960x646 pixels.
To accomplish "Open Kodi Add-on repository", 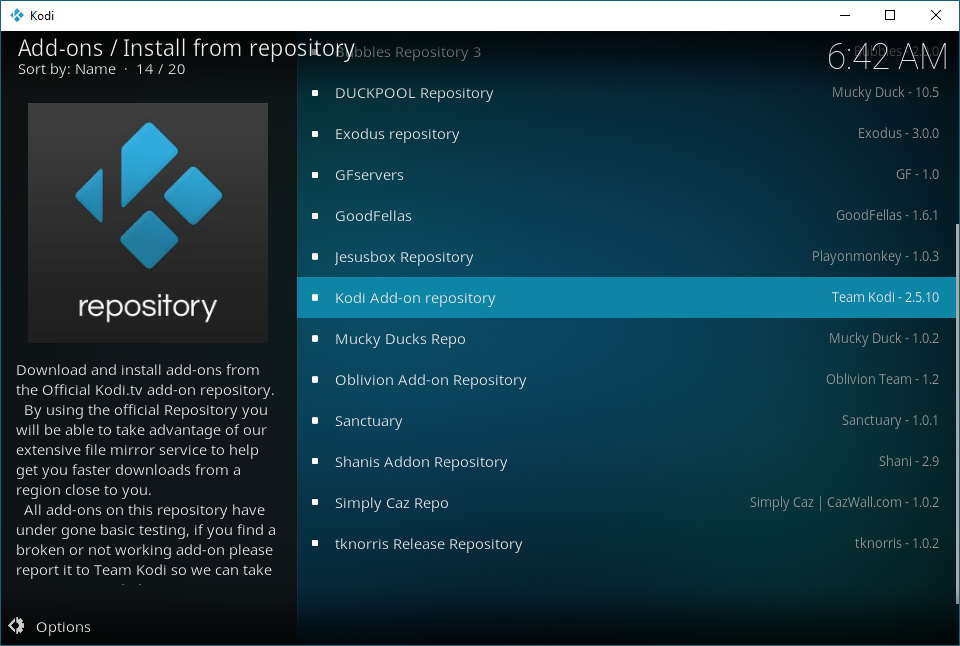I will tap(628, 298).
